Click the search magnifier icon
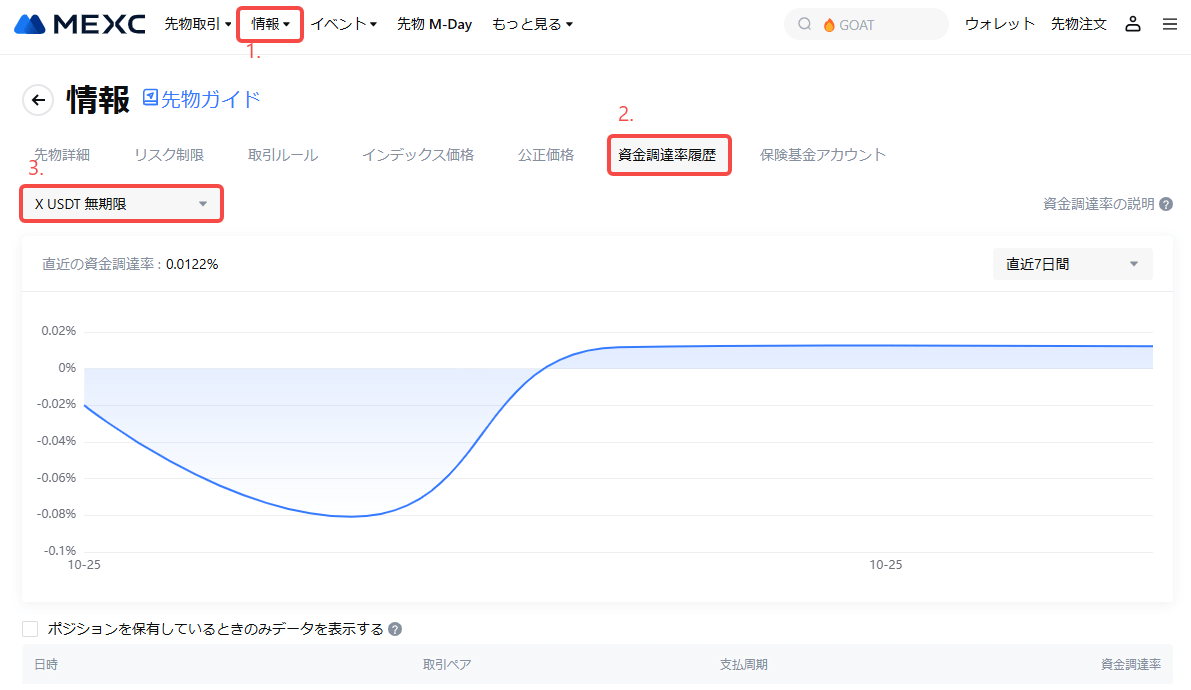The height and width of the screenshot is (690, 1191). 805,24
